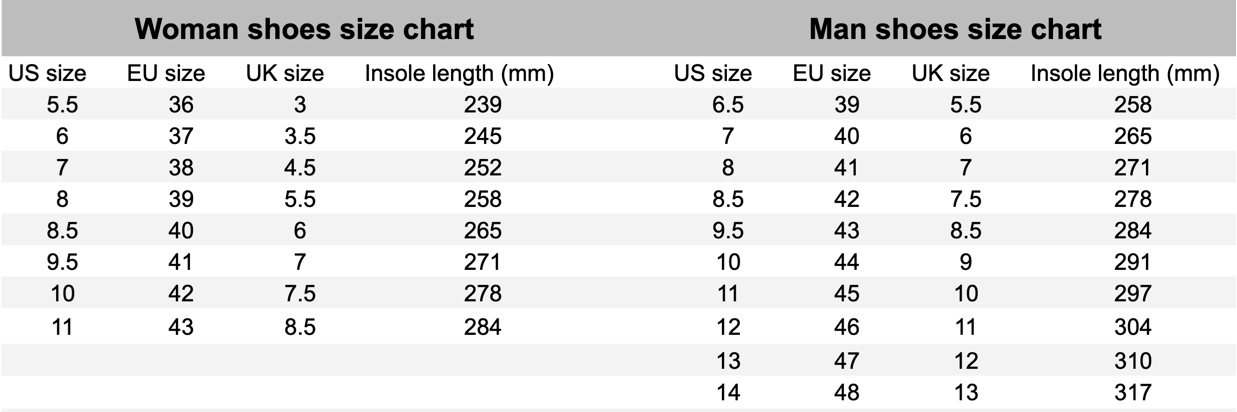1237x412 pixels.
Task: Select the woman UK size column header
Action: (285, 74)
